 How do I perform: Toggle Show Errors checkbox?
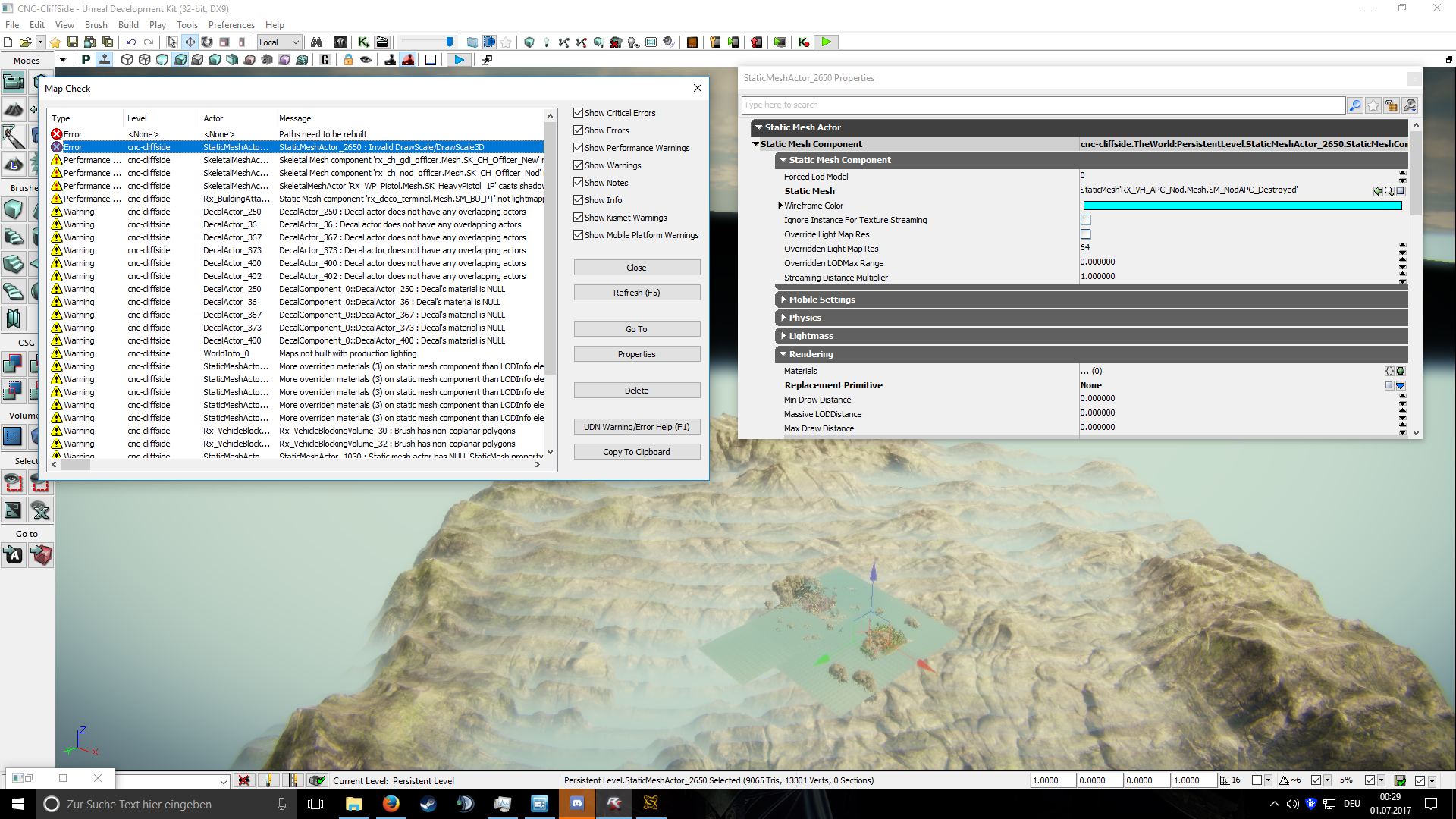point(579,130)
